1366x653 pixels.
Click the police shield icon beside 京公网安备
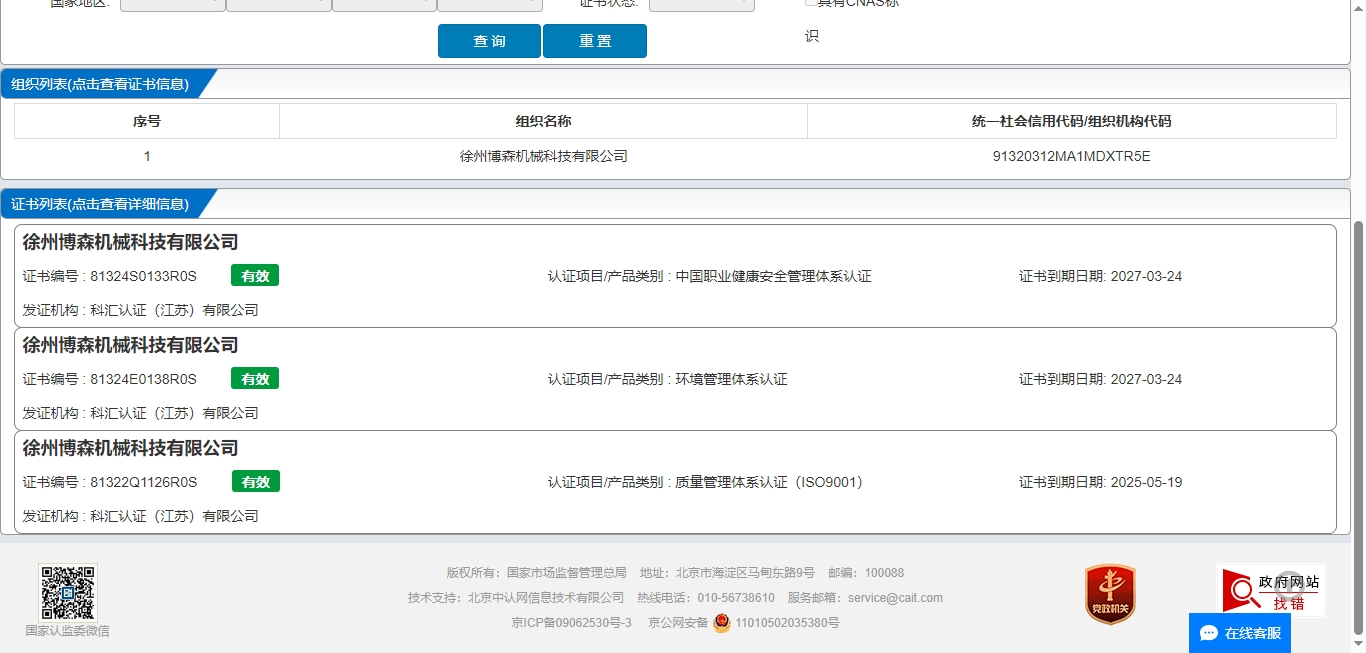[x=722, y=623]
